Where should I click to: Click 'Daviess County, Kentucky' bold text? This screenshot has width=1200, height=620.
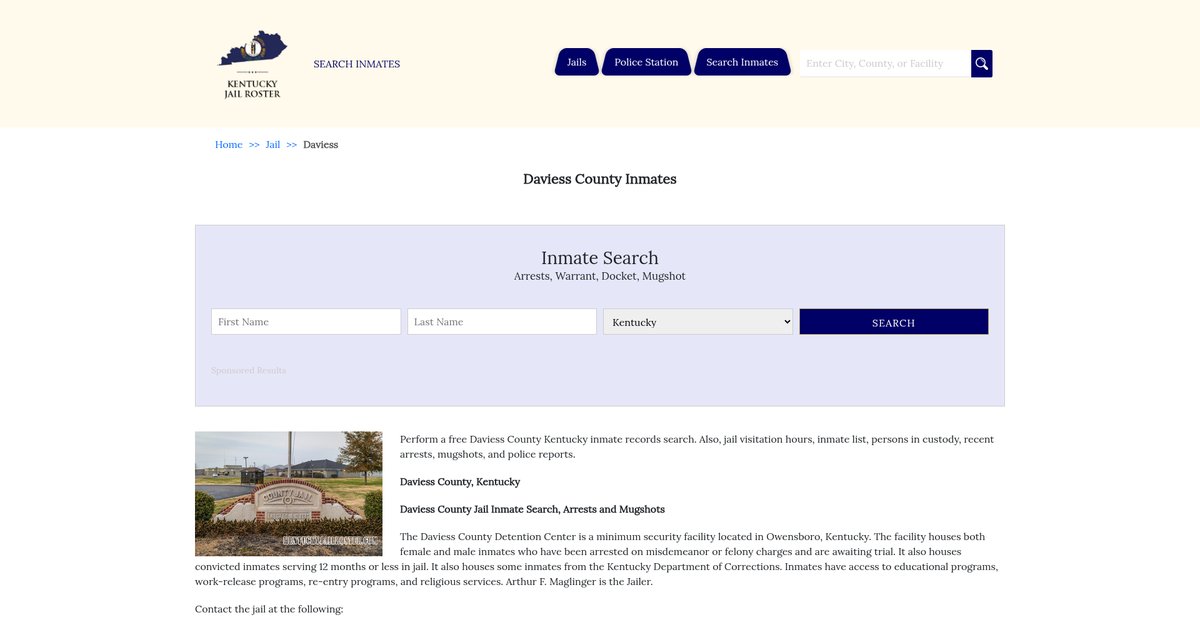click(x=460, y=482)
